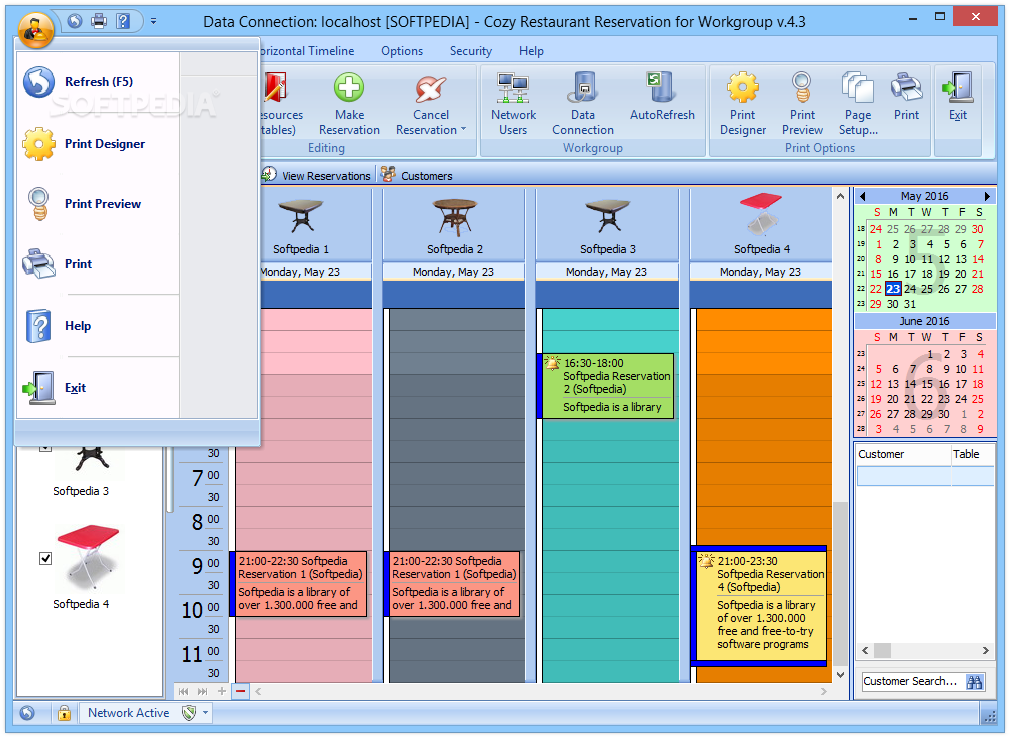Uncheck the Softpedia 4 table checkbox
Image resolution: width=1010 pixels, height=738 pixels.
[x=45, y=558]
